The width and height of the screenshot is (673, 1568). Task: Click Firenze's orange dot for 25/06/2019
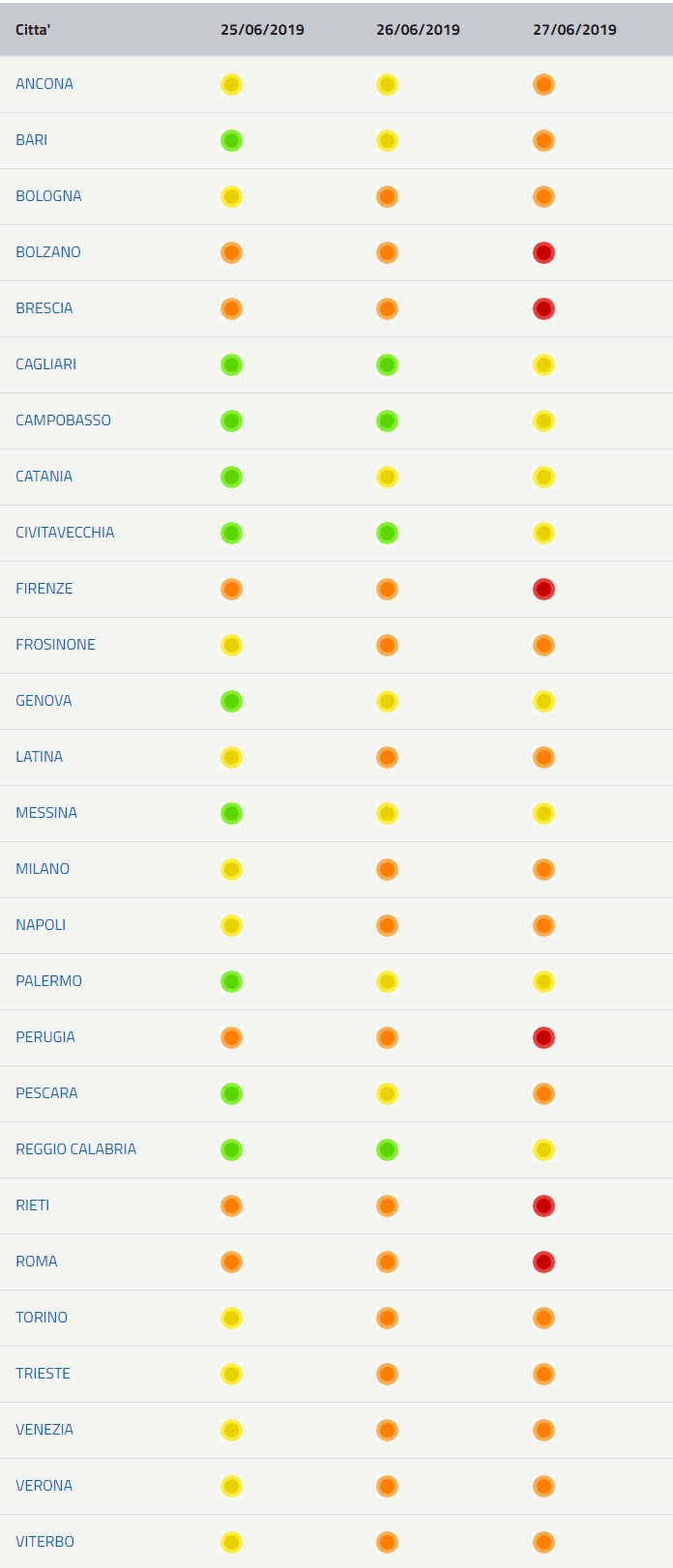tap(231, 589)
